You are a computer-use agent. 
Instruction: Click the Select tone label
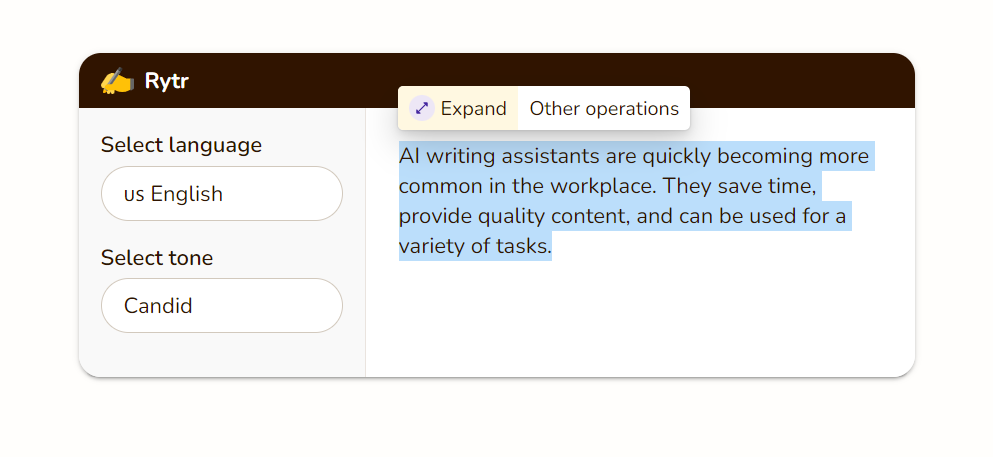click(x=157, y=258)
